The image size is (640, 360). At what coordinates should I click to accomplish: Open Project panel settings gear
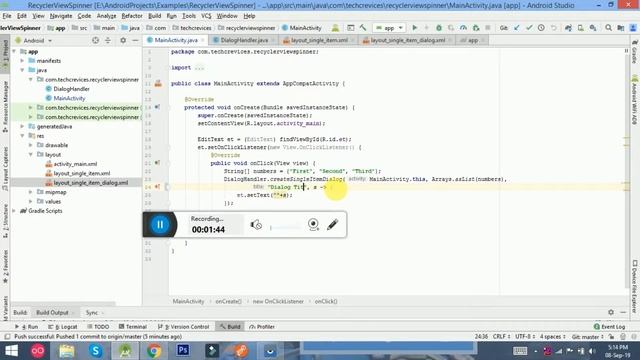[x=123, y=40]
